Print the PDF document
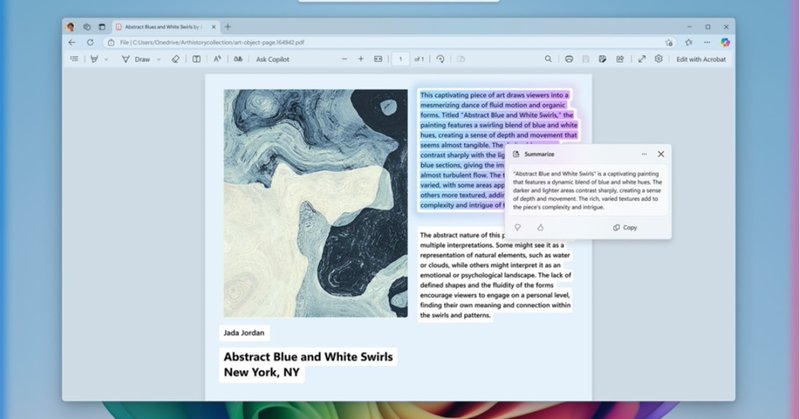The image size is (800, 419). (x=569, y=59)
